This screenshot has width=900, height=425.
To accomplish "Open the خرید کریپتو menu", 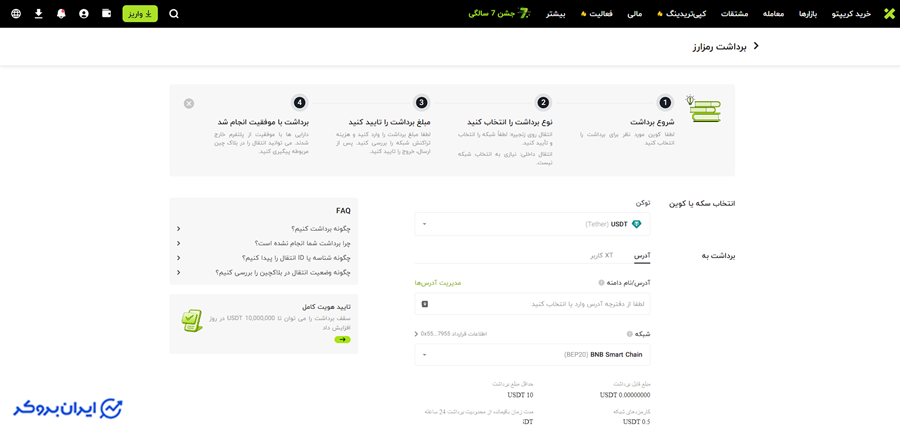I will coord(851,14).
